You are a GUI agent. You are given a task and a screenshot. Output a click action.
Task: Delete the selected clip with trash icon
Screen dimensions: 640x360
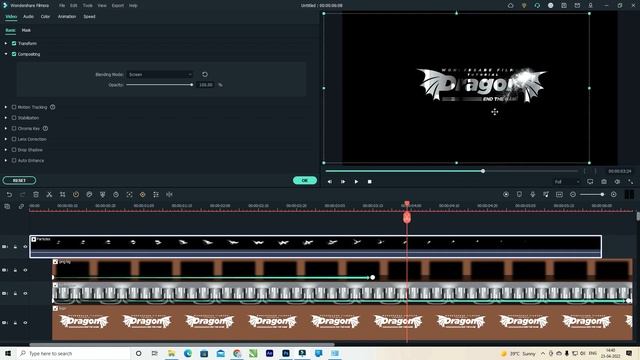point(36,195)
